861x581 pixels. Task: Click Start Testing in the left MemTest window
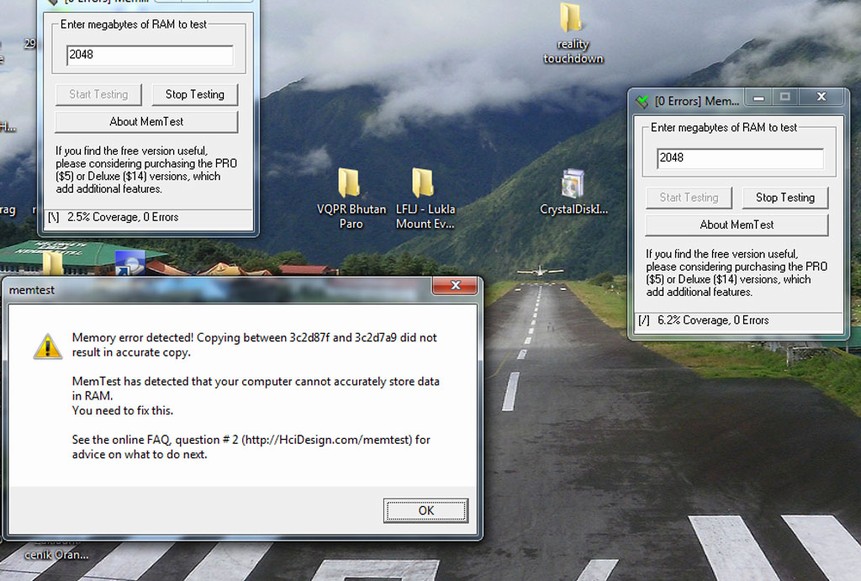(98, 94)
